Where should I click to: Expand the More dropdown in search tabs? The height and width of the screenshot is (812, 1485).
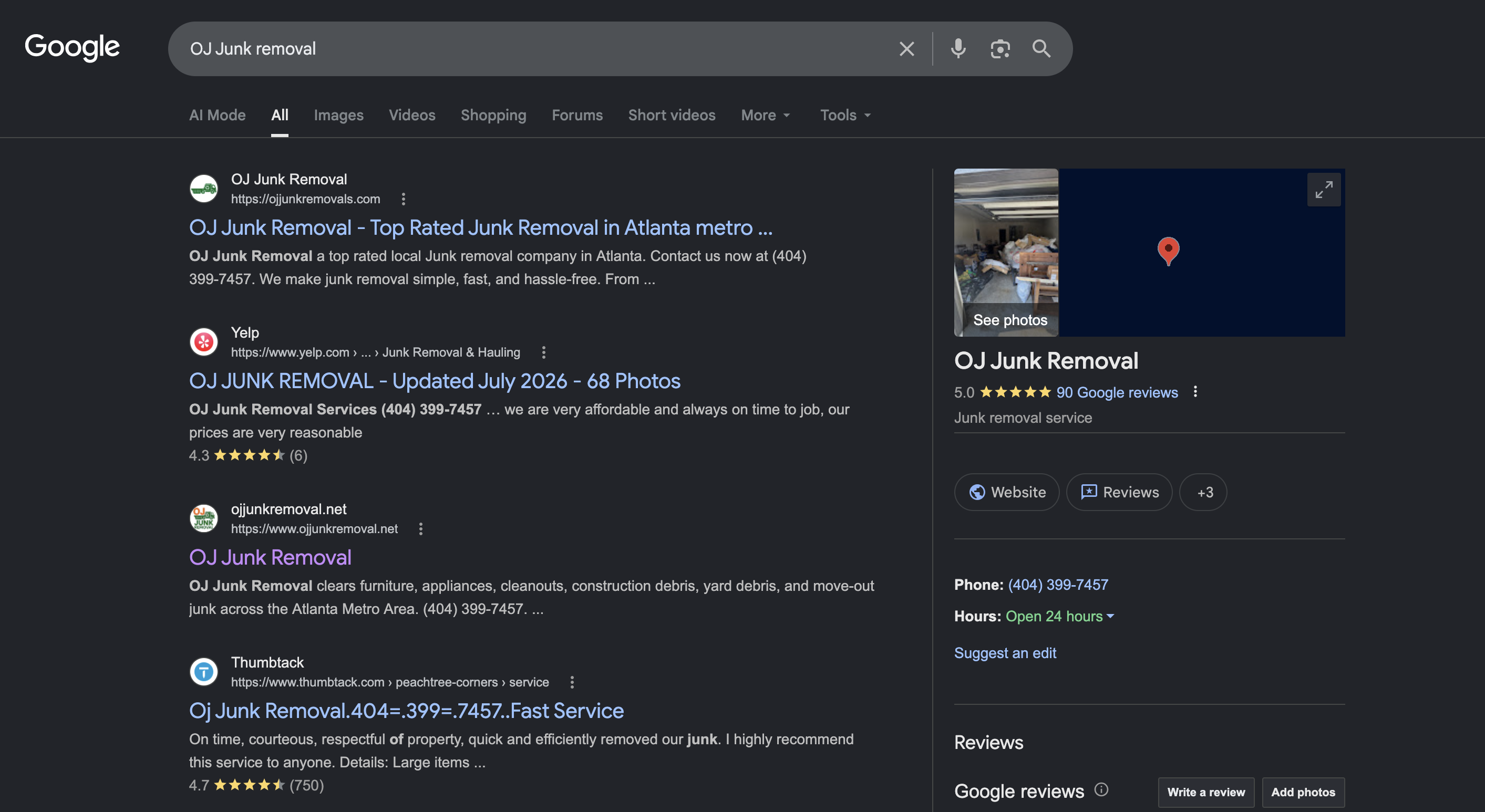[765, 115]
